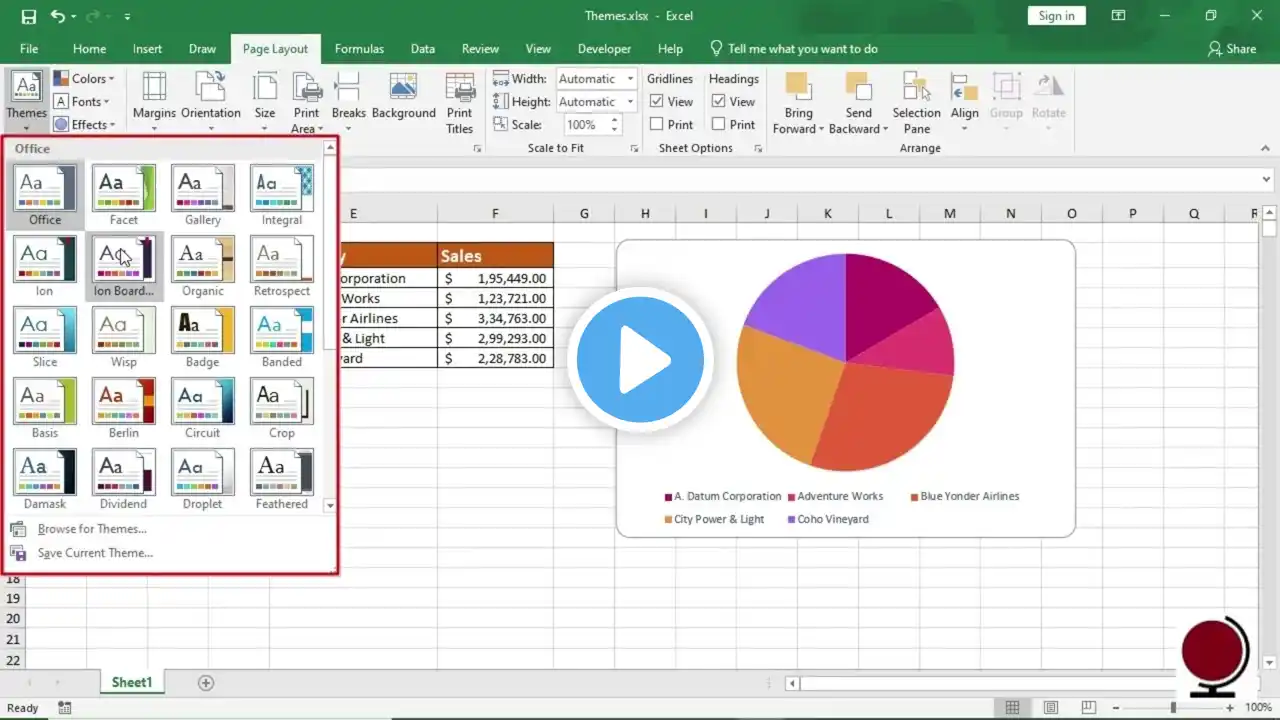Click Save Current Theme
1280x720 pixels.
(95, 553)
